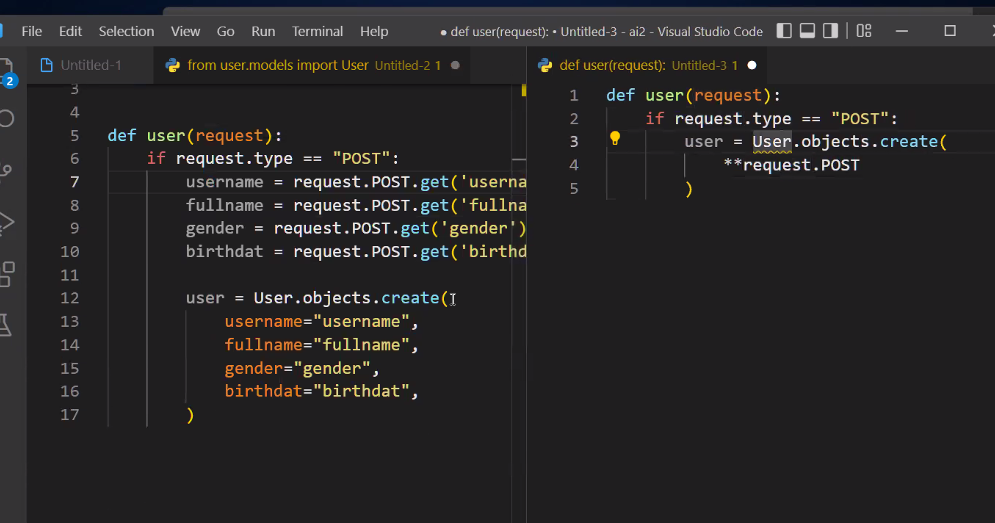The width and height of the screenshot is (995, 523).
Task: Click "POST" string on line 6 left editor
Action: click(x=361, y=159)
